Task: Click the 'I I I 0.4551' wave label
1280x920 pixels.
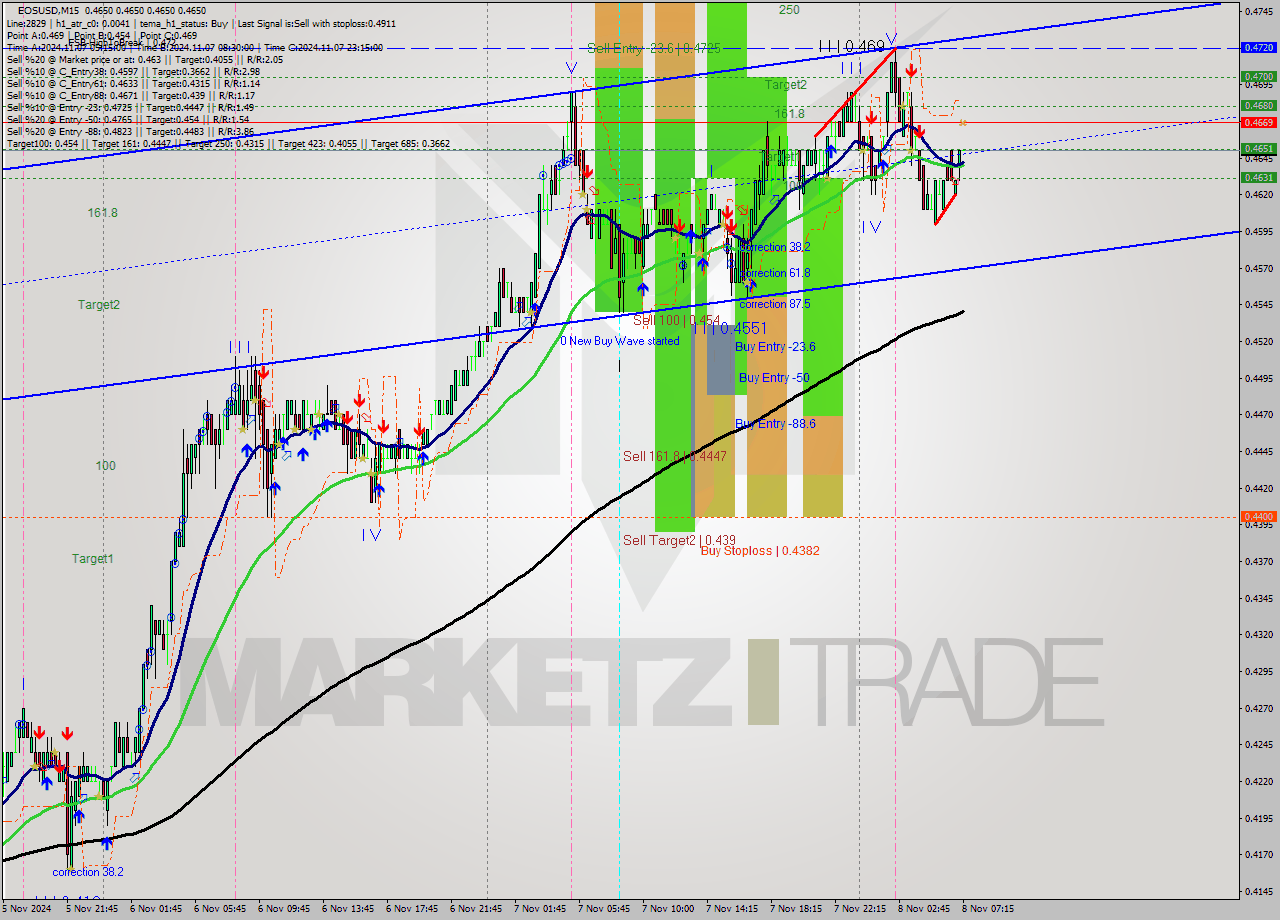Action: (729, 328)
